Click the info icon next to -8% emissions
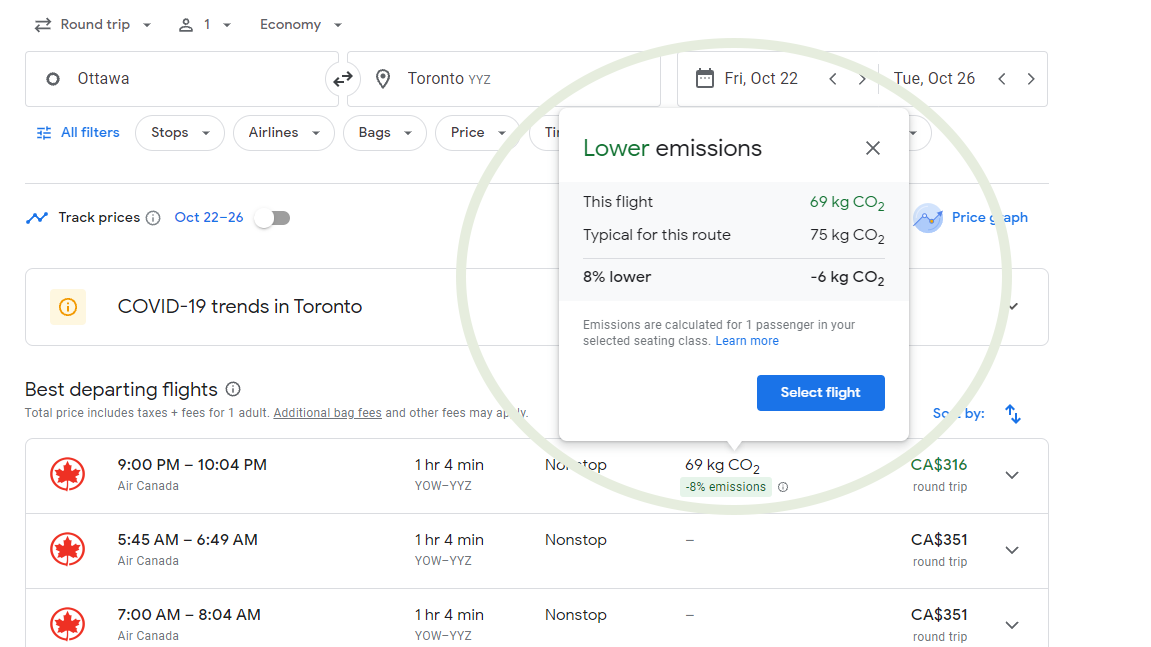The width and height of the screenshot is (1151, 647). coord(783,488)
